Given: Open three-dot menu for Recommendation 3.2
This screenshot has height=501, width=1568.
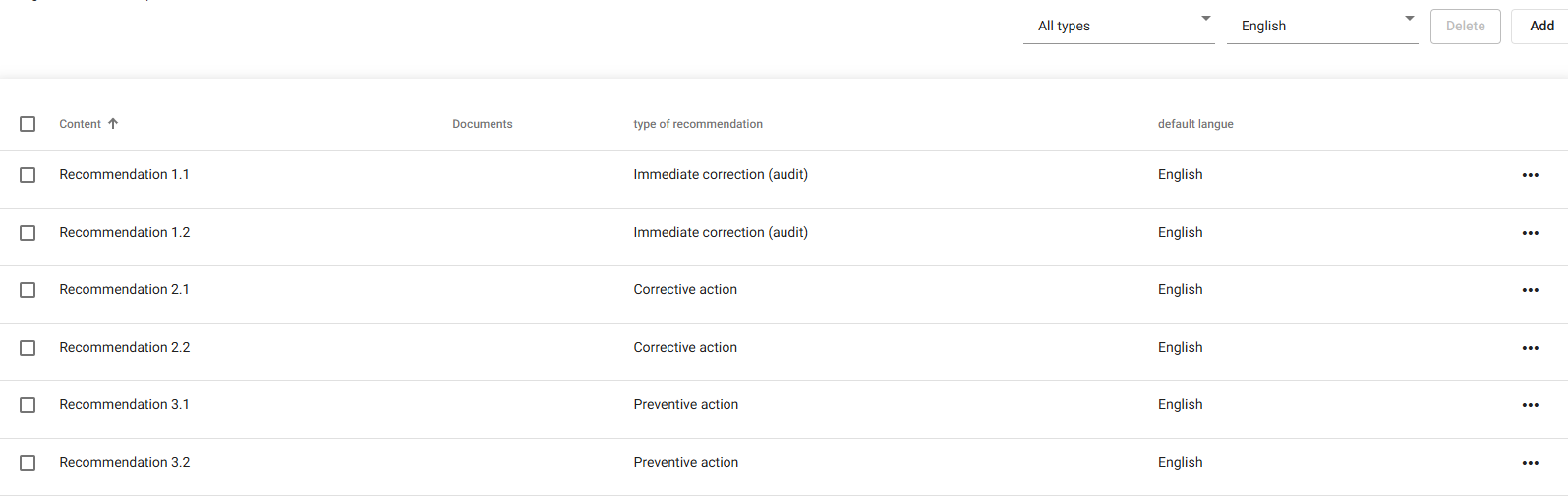Looking at the screenshot, I should pyautogui.click(x=1530, y=463).
